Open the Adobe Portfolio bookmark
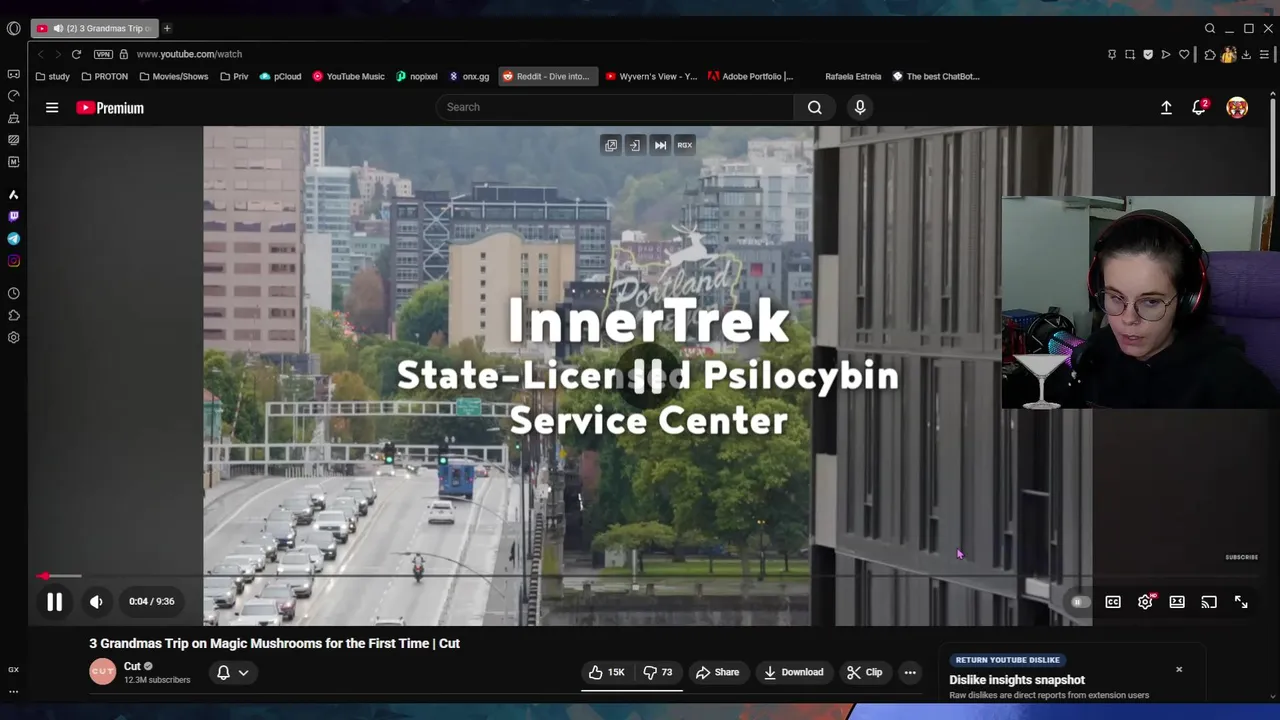1280x720 pixels. [x=751, y=76]
